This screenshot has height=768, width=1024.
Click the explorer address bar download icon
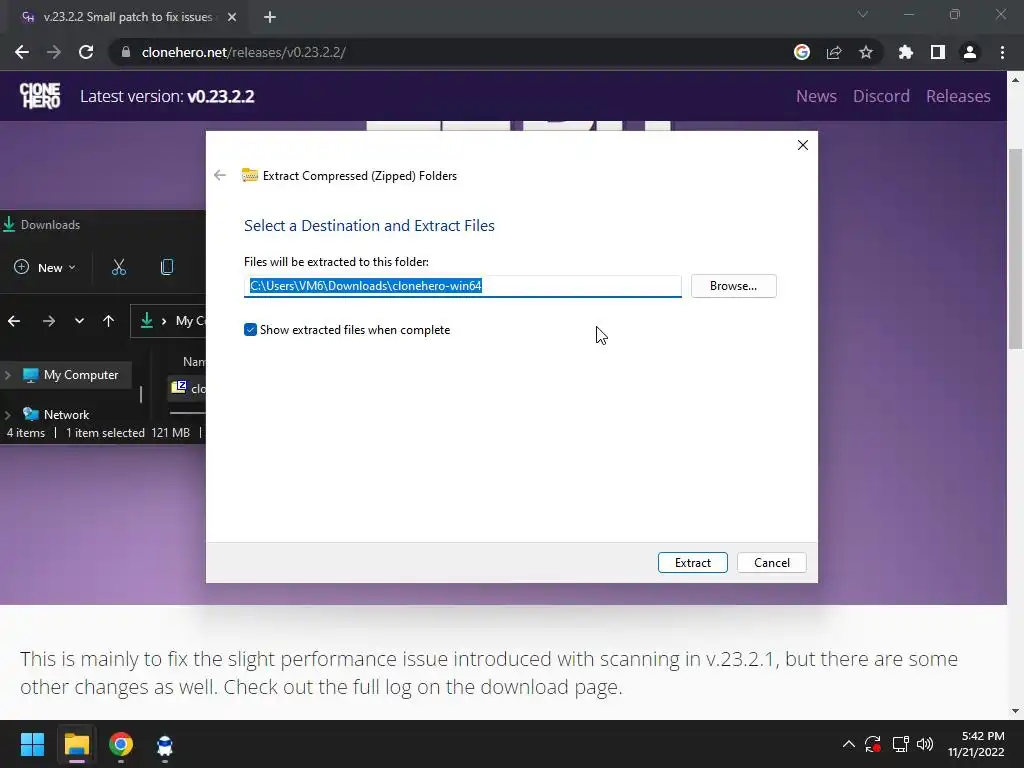[147, 320]
